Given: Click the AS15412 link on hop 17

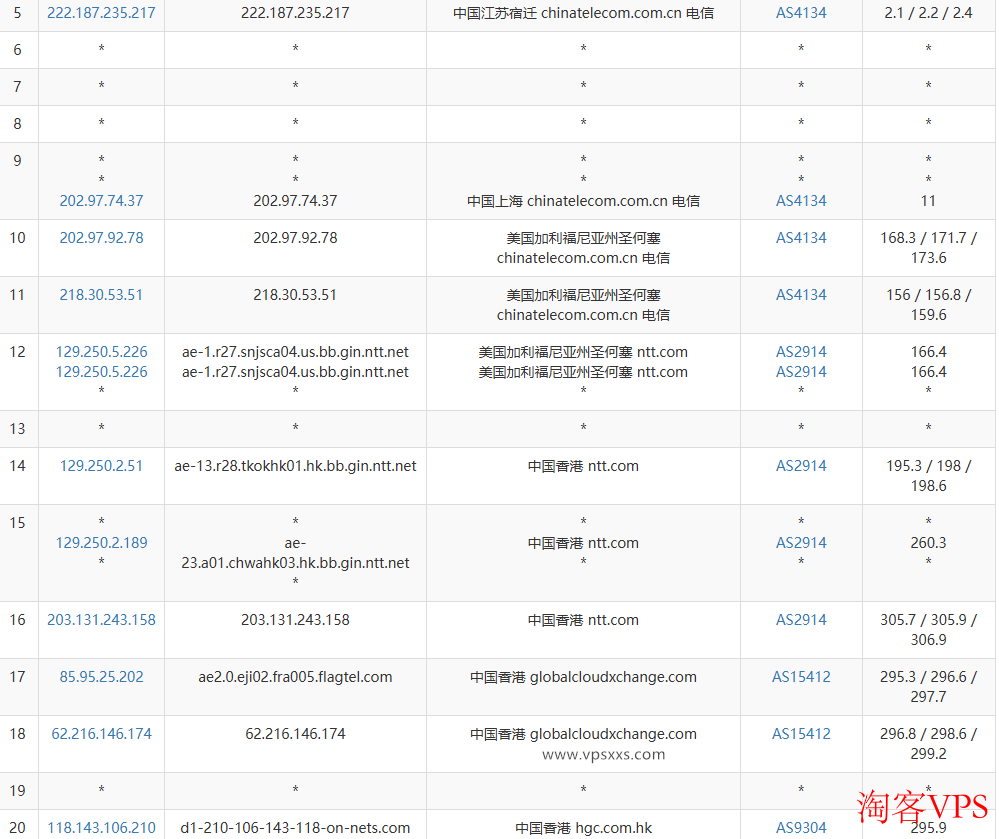Looking at the screenshot, I should click(x=801, y=677).
